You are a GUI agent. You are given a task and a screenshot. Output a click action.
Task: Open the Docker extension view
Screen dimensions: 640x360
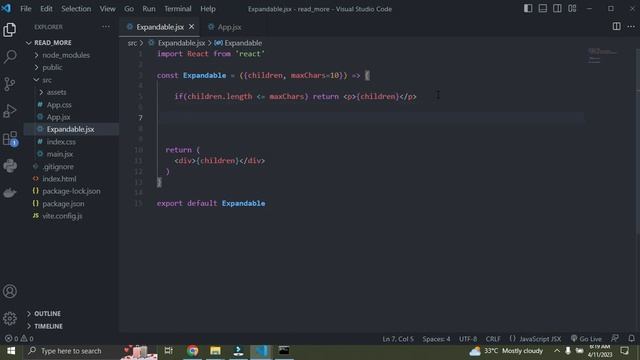coord(10,192)
